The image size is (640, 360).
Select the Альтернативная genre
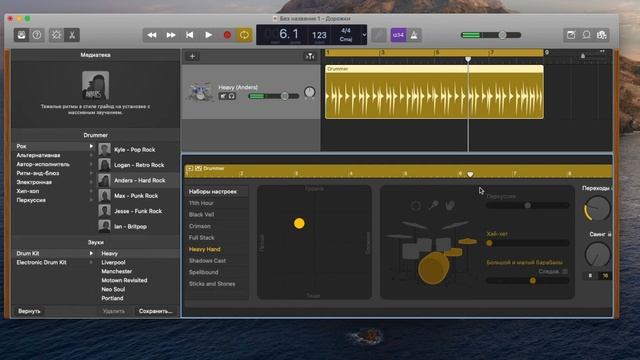click(38, 155)
